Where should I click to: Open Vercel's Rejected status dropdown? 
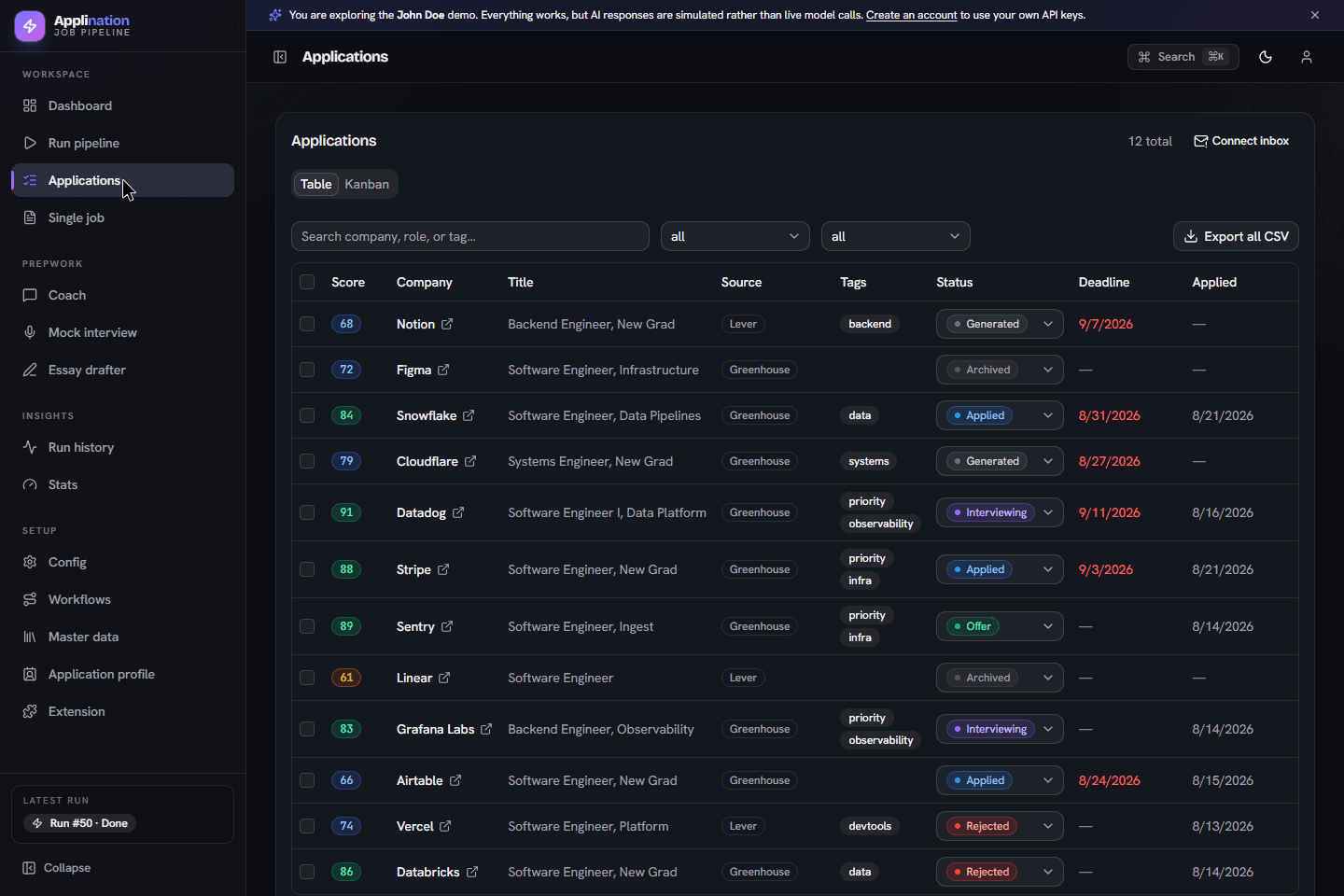point(1000,826)
